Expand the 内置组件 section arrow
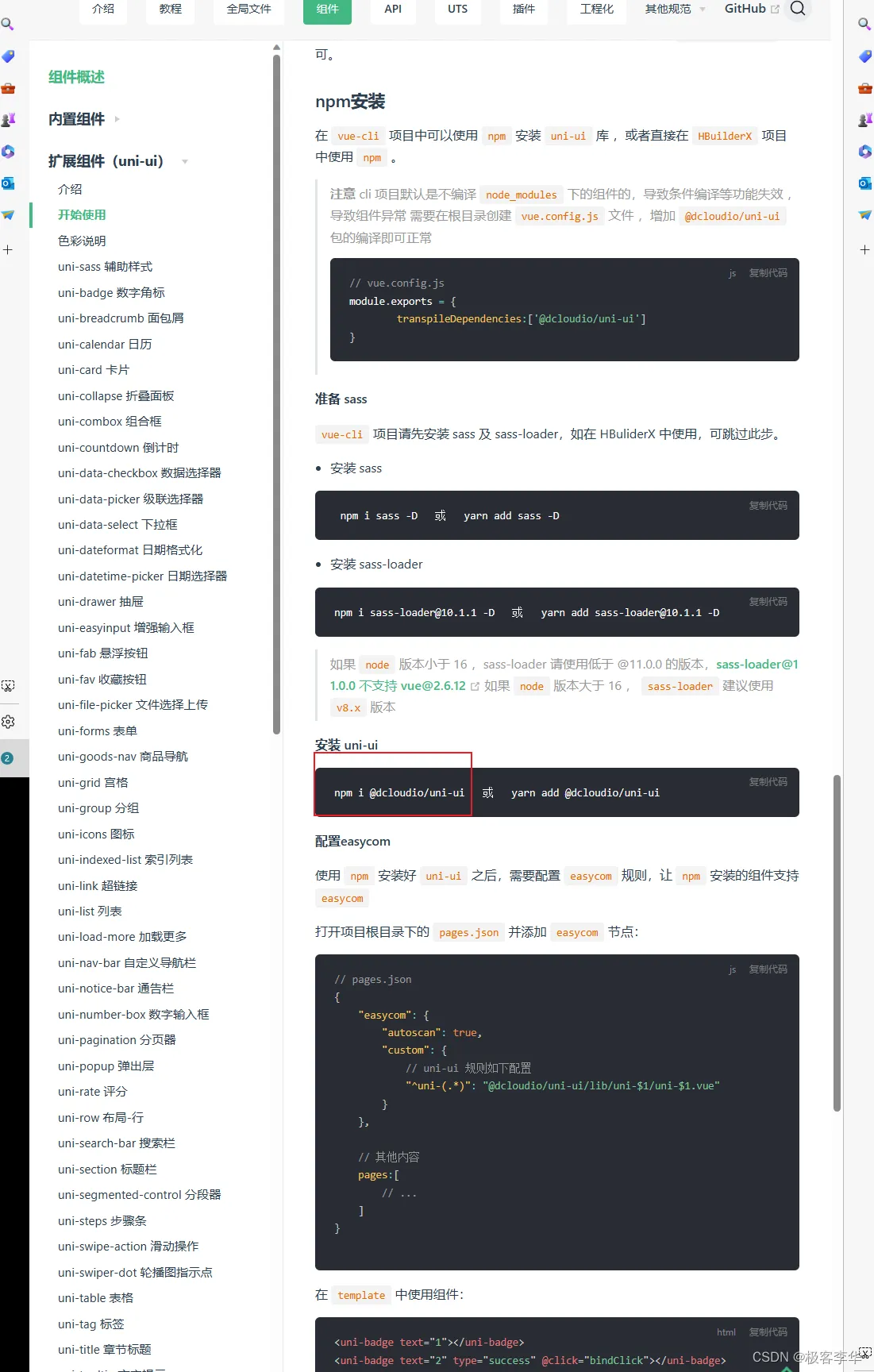Screen dimensions: 874x1372 (x=117, y=119)
